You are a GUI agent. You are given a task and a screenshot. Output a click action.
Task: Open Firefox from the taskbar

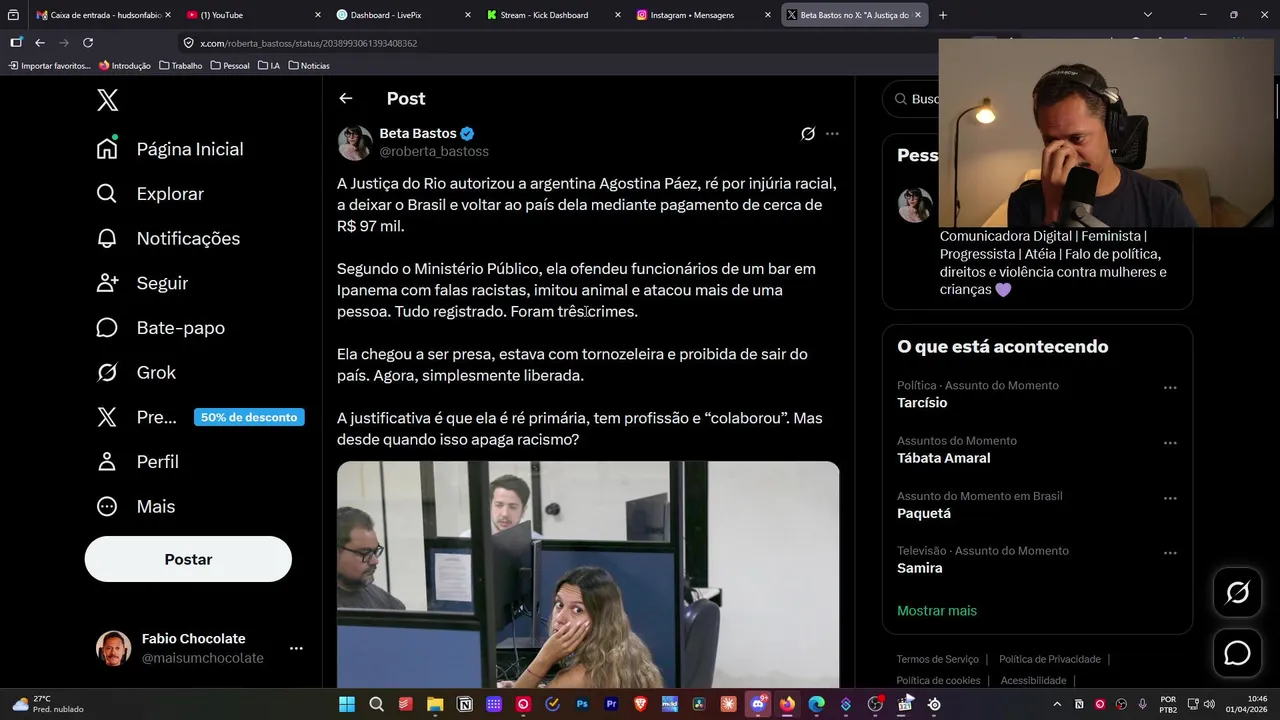[788, 704]
